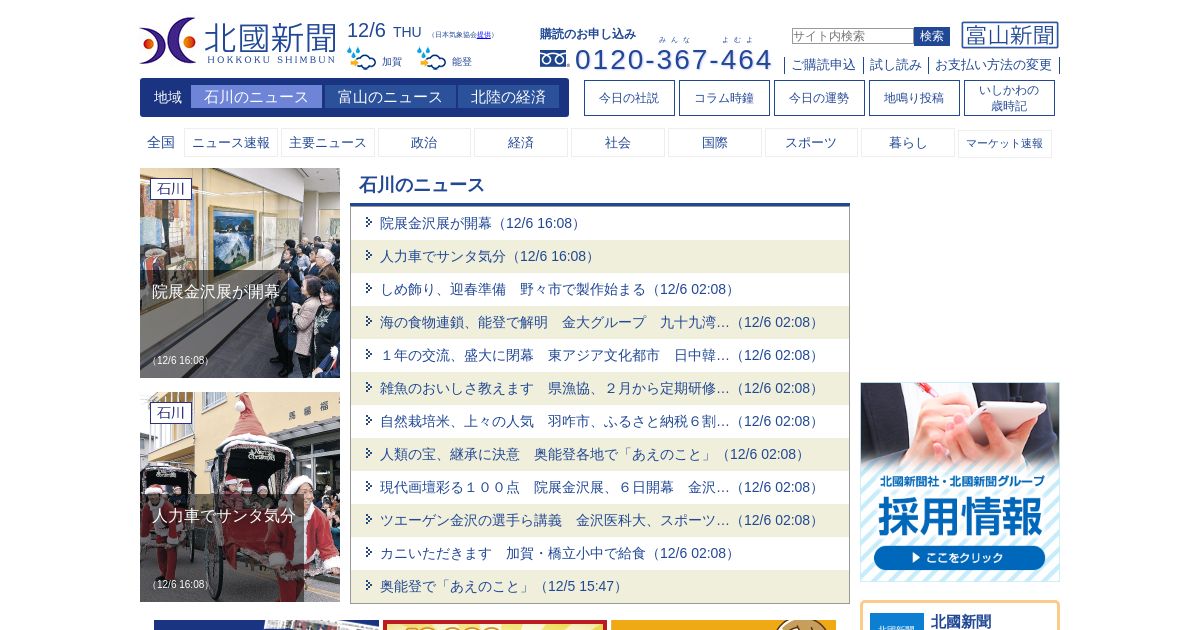
Task: Open 暮らし menu item
Action: point(908,143)
